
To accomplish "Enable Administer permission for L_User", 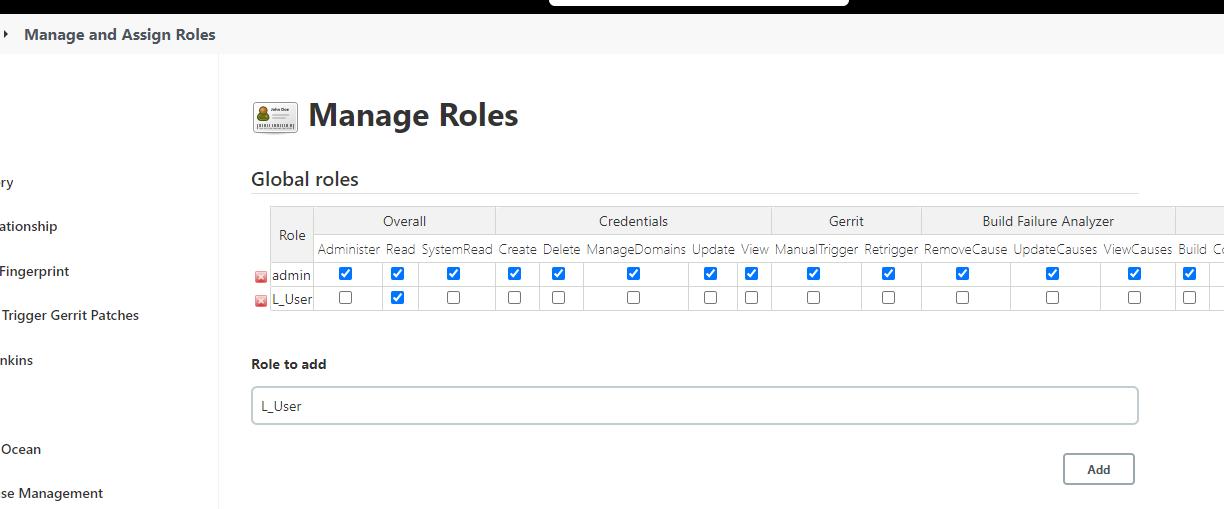I will pyautogui.click(x=346, y=298).
